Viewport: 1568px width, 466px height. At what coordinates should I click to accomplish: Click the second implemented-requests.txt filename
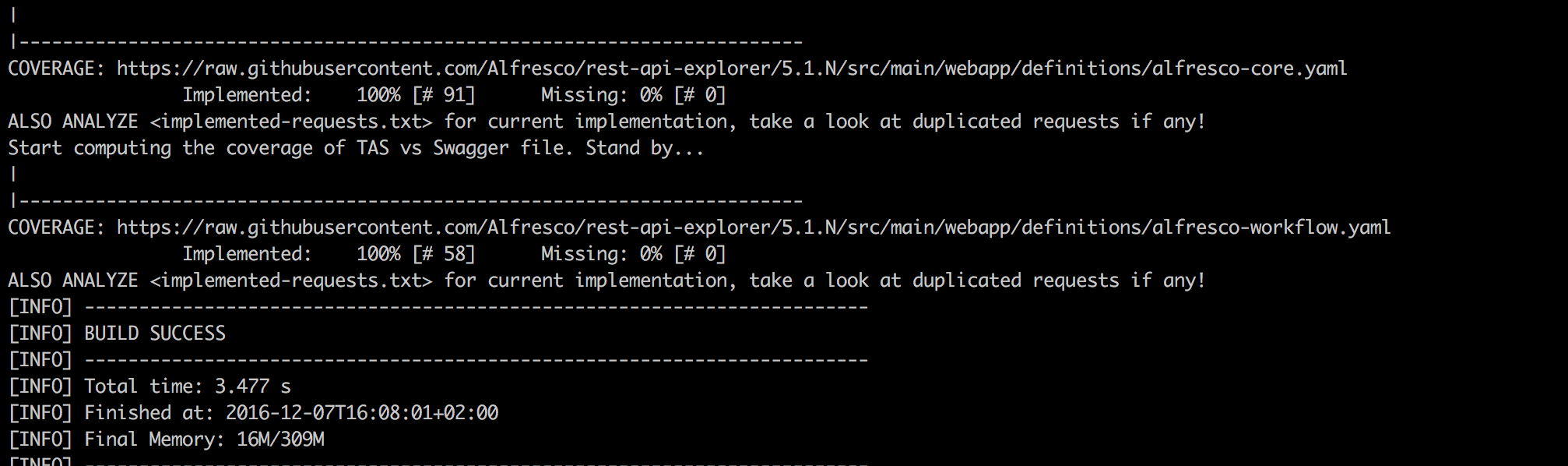[x=291, y=281]
